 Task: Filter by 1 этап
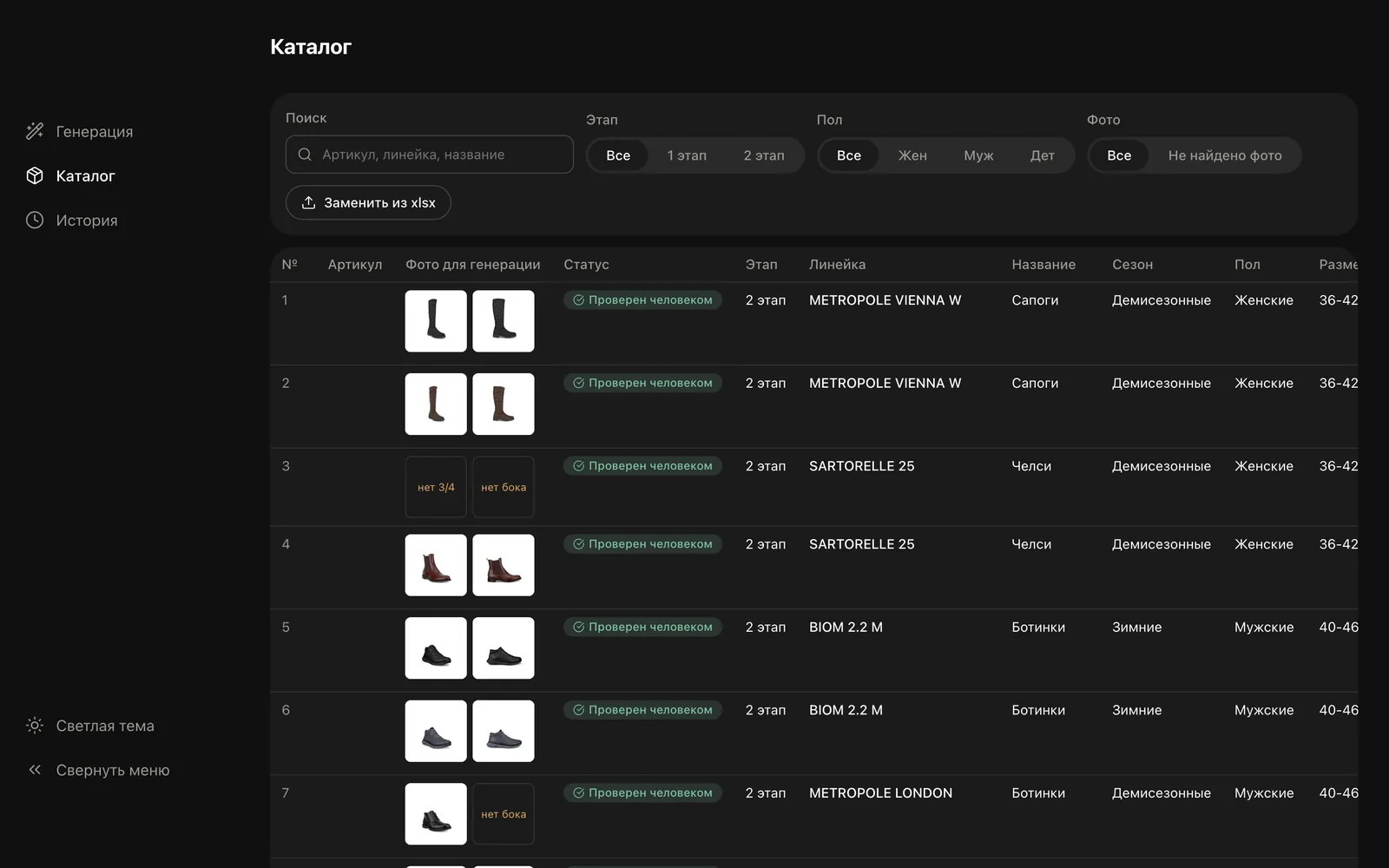coord(687,155)
